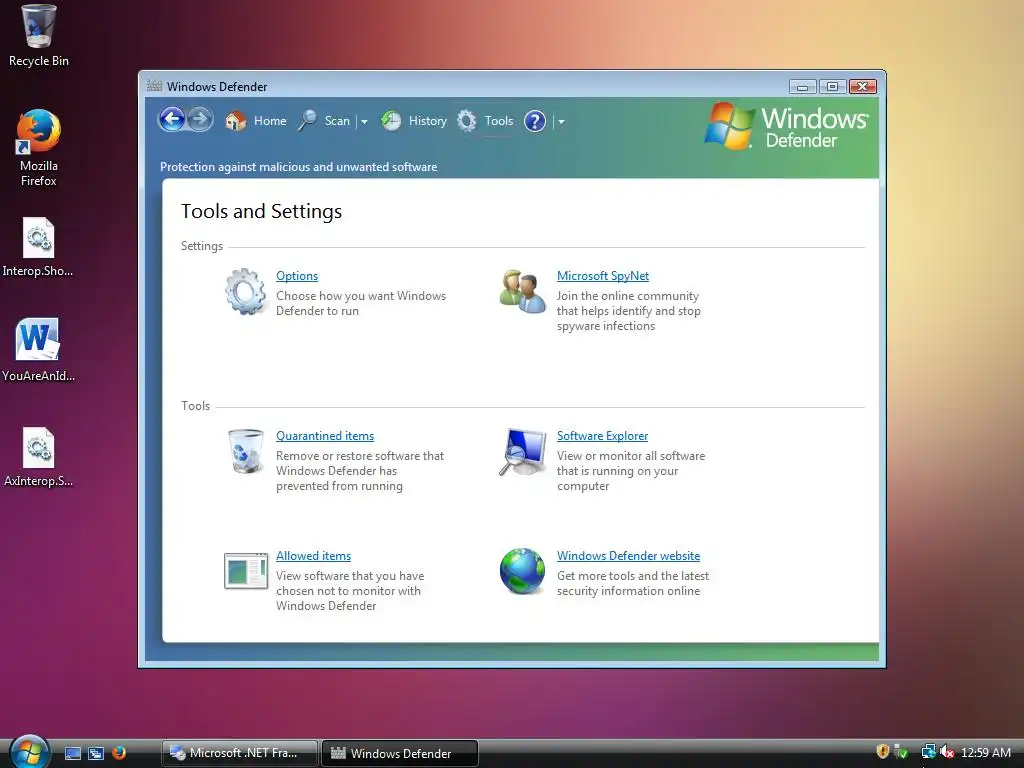
Task: Click the network tray icon
Action: 928,752
